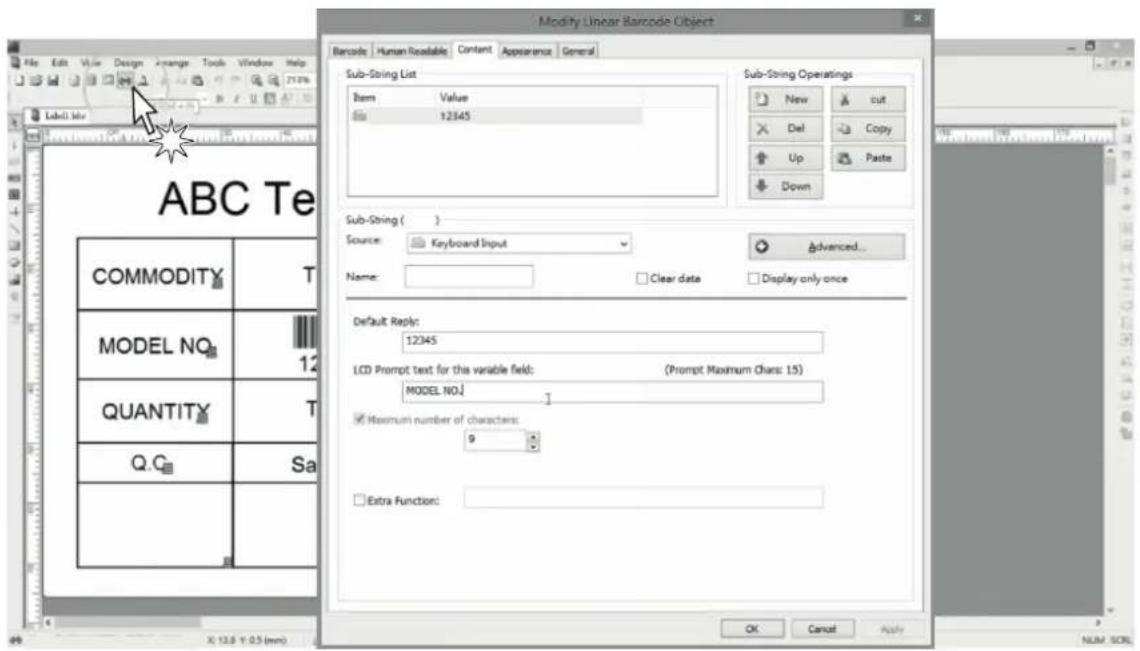
Task: Click the cut sub-string button
Action: point(868,100)
